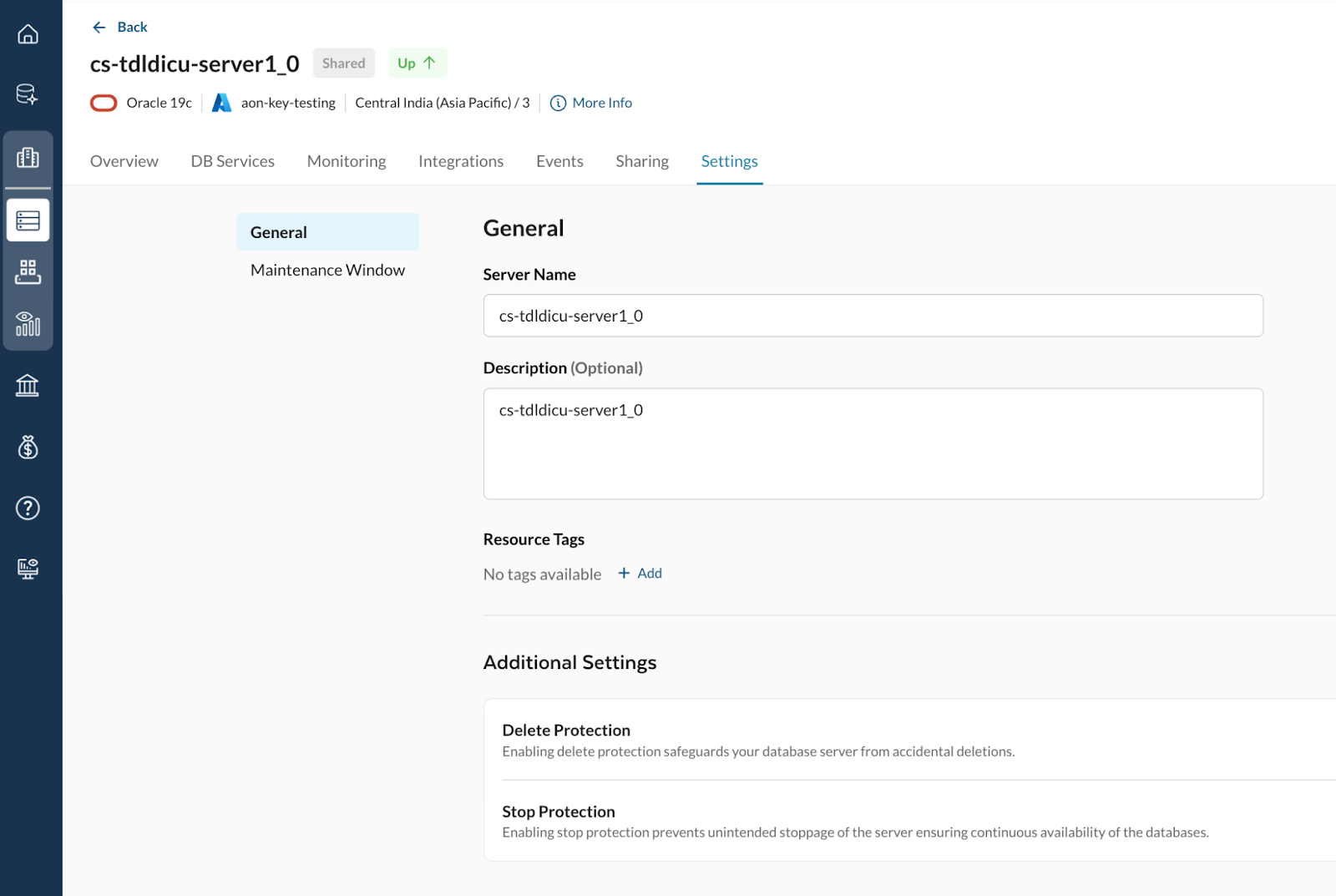Open the grid apps icon in sidebar

[x=28, y=271]
